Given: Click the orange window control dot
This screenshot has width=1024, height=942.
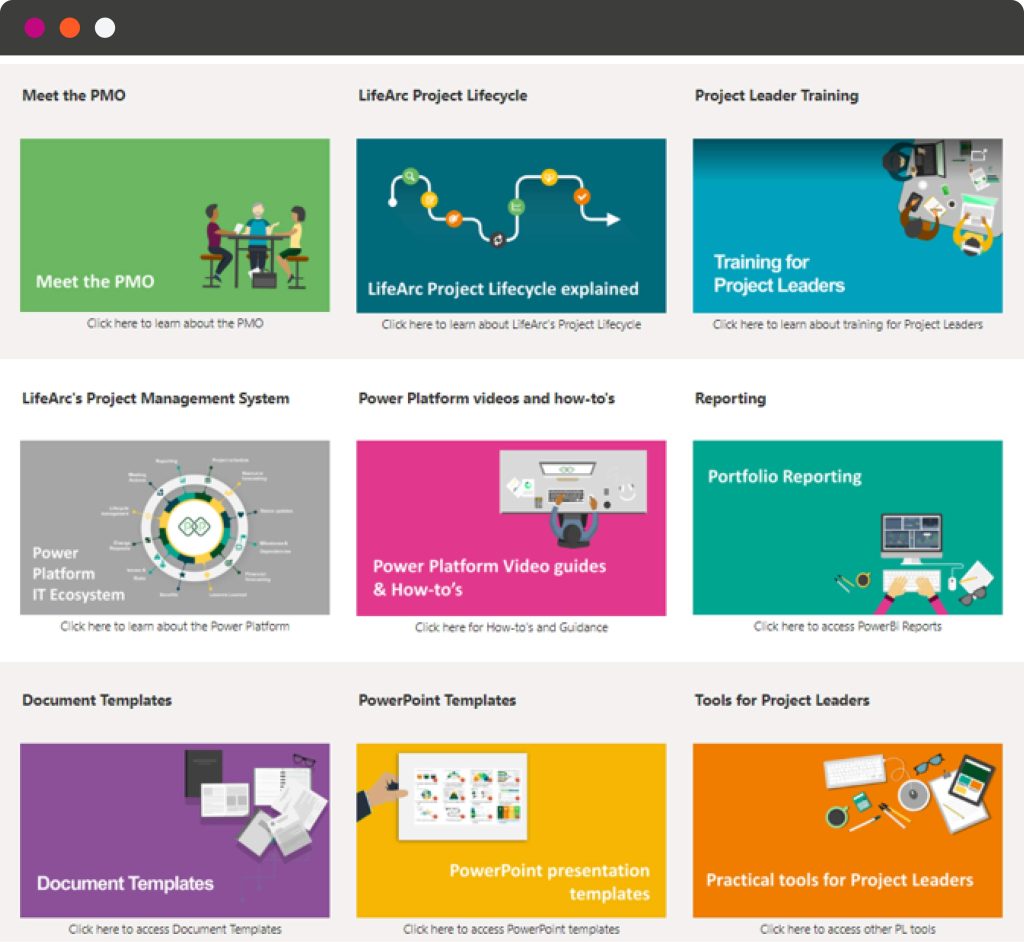Looking at the screenshot, I should coord(70,28).
